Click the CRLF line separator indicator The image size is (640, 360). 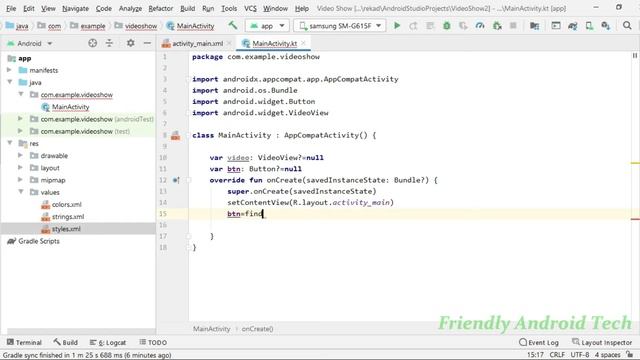(x=557, y=355)
